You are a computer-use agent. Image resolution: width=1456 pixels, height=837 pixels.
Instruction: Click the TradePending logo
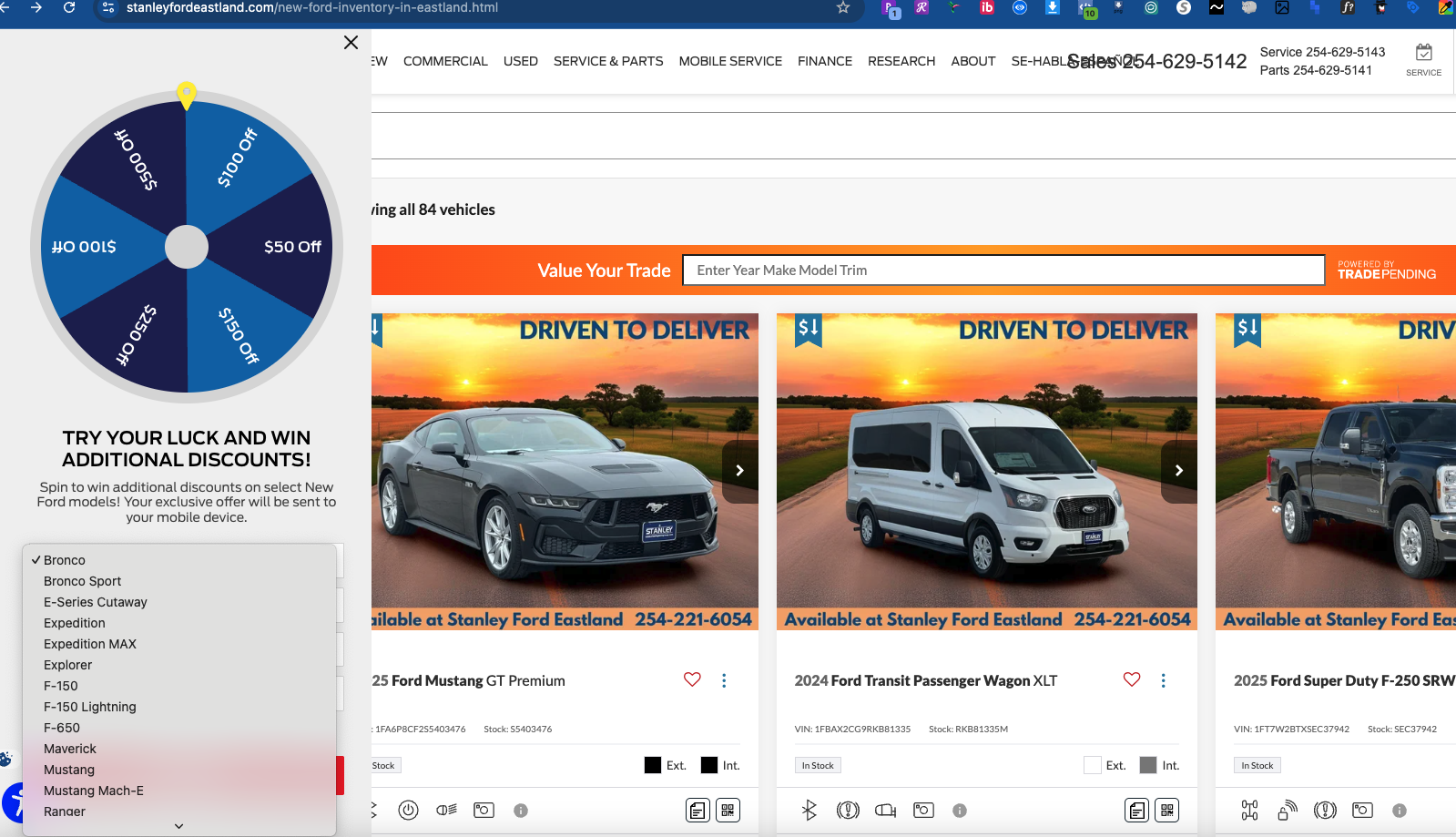pos(1387,270)
